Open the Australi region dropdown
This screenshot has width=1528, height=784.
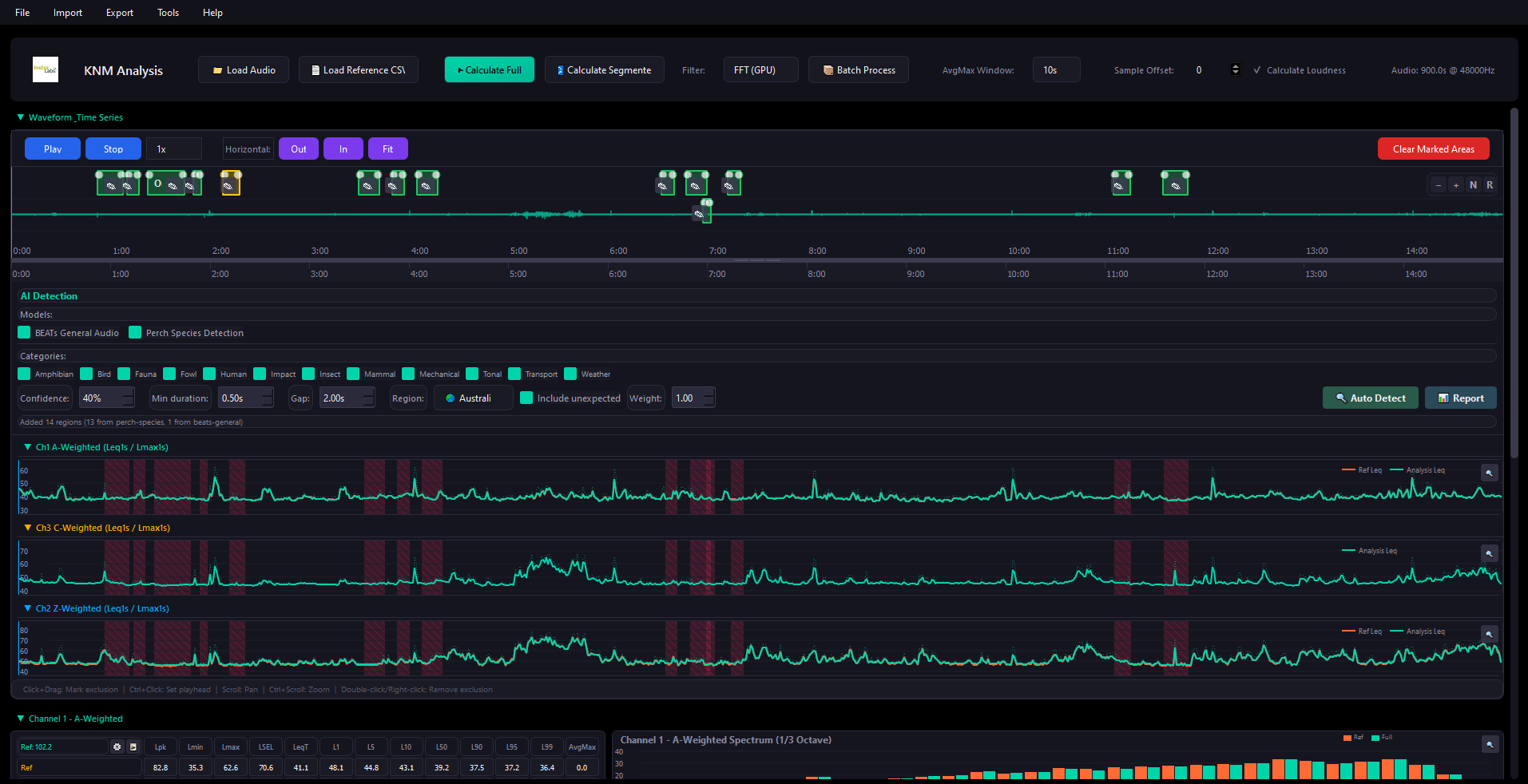[x=474, y=398]
